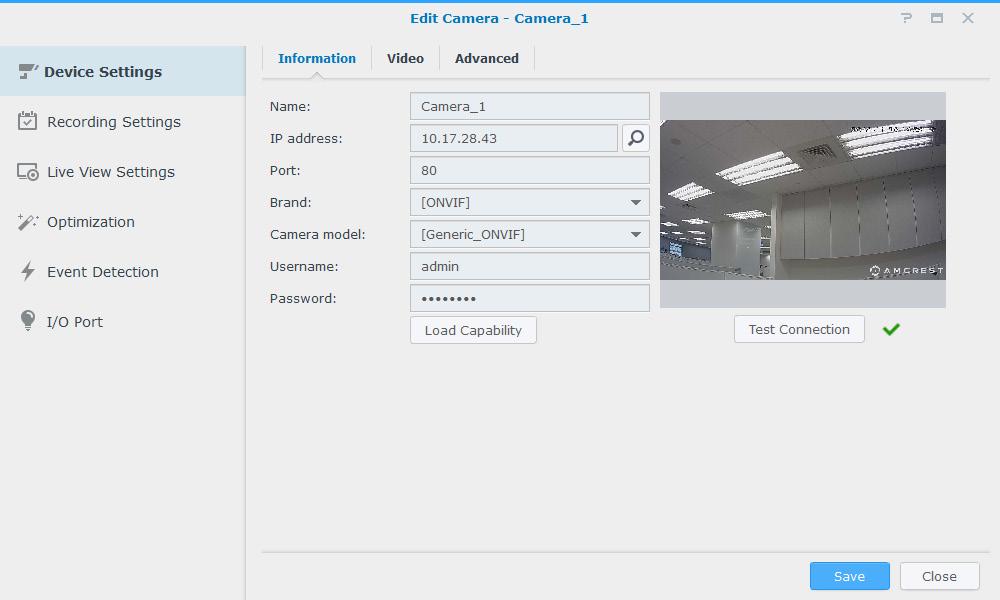The width and height of the screenshot is (1000, 600).
Task: Maximize the Edit Camera window
Action: [x=937, y=18]
